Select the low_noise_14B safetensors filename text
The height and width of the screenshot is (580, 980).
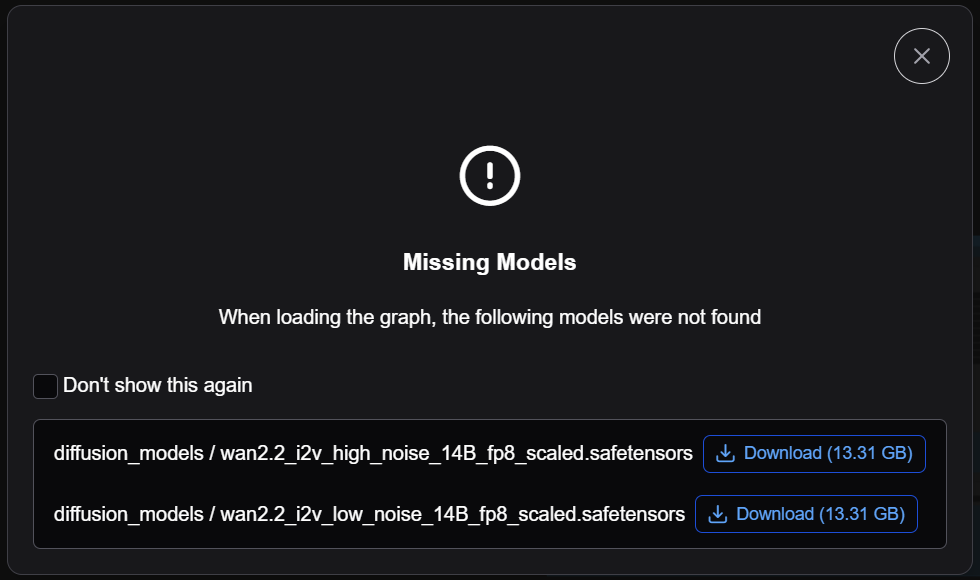pyautogui.click(x=452, y=514)
